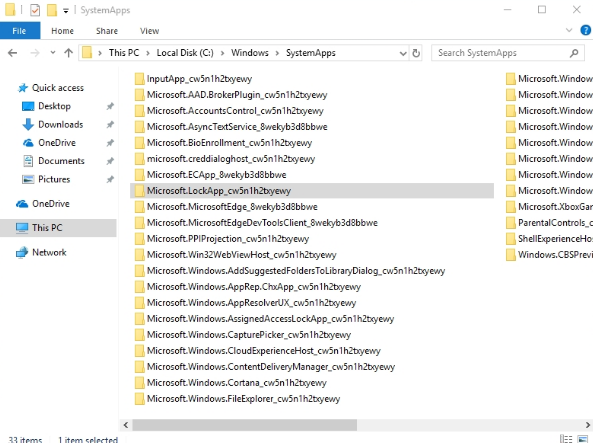Select Microsoft.LockApp folder icon
Screen dimensions: 593x443
[140, 191]
